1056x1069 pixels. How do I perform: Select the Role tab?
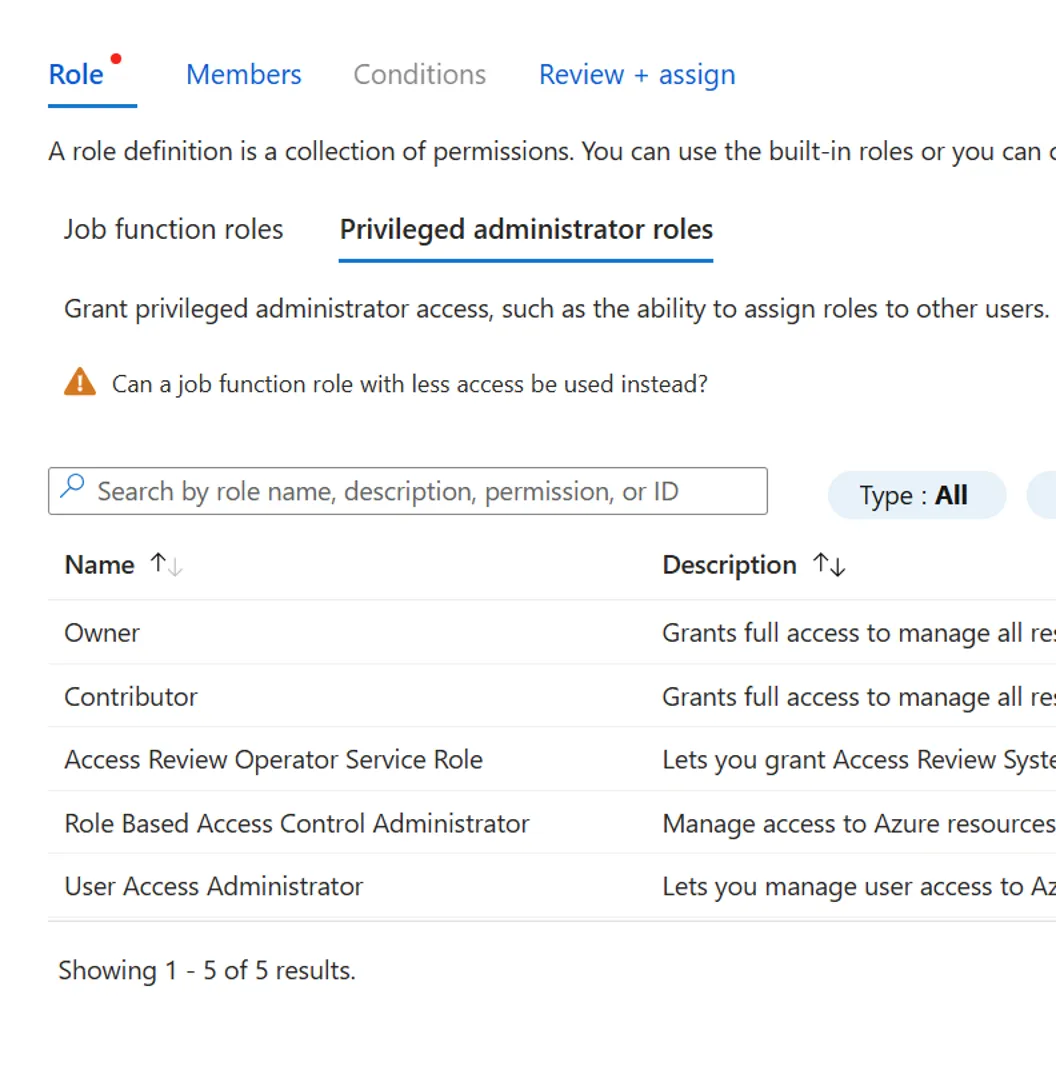pyautogui.click(x=77, y=75)
